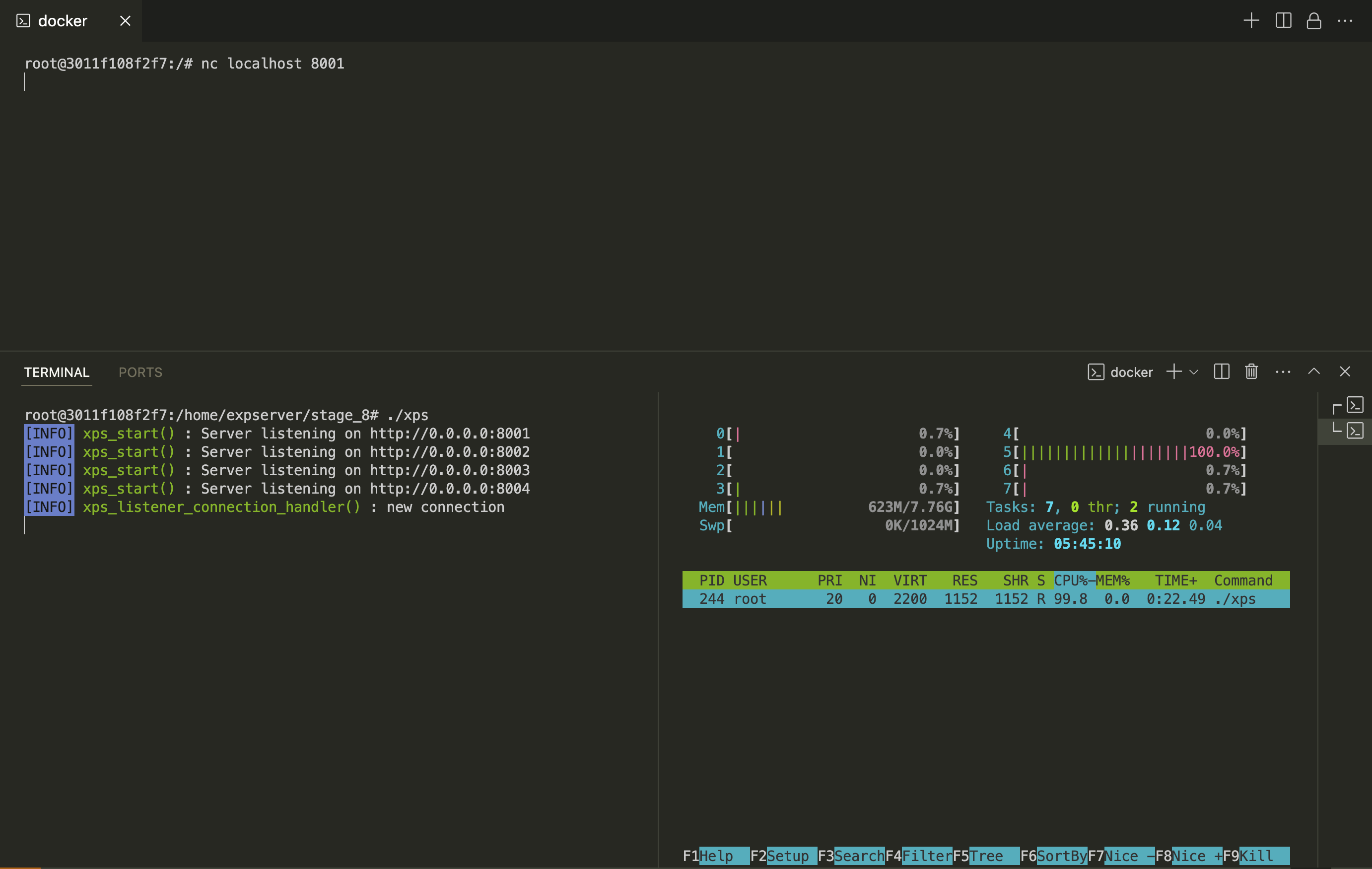The width and height of the screenshot is (1372, 869).
Task: Click the 'new connection' log line
Action: pos(265,507)
